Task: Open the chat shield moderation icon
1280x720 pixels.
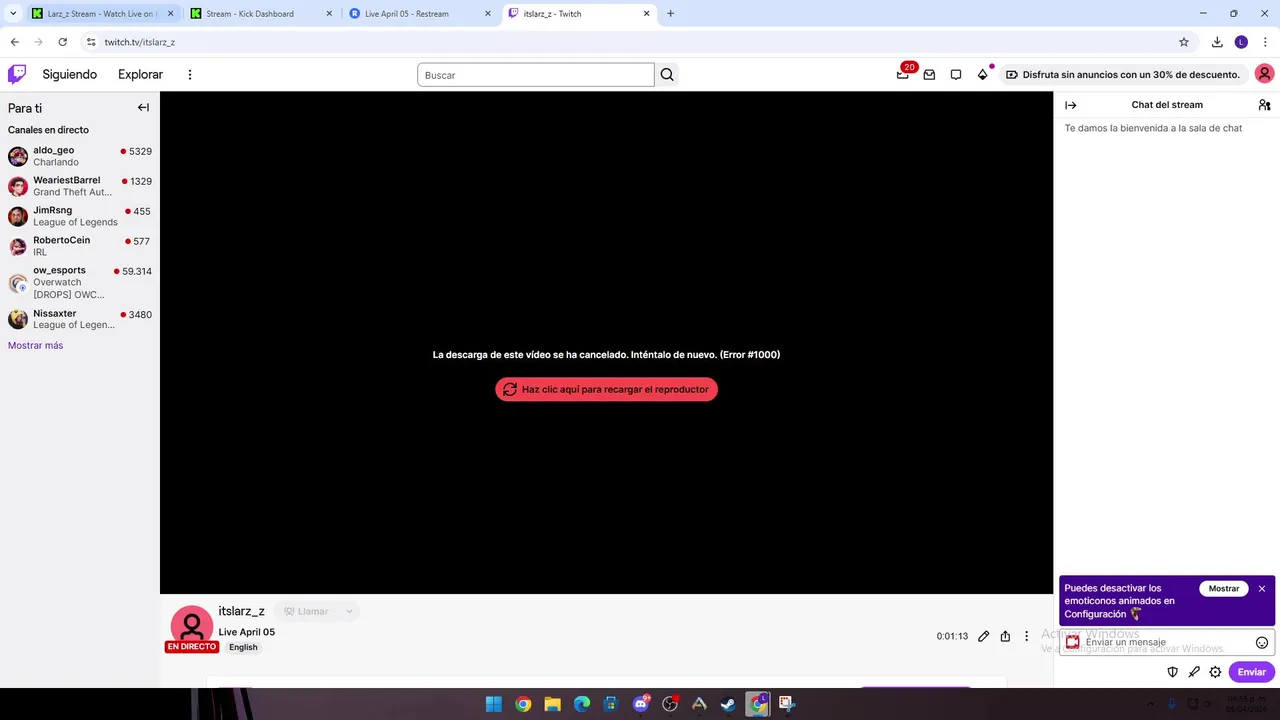Action: click(1173, 672)
